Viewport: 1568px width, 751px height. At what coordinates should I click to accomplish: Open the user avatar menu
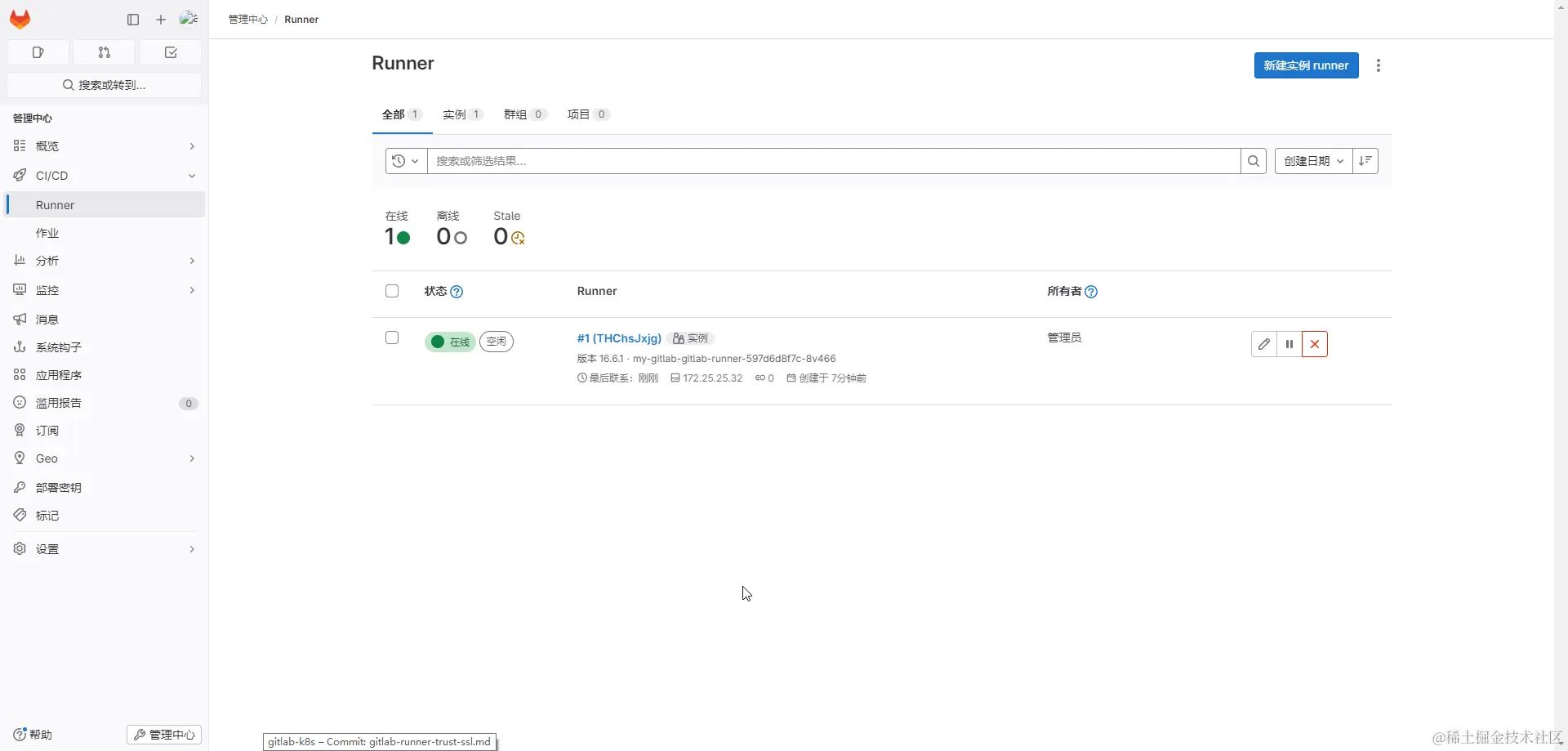pos(189,19)
